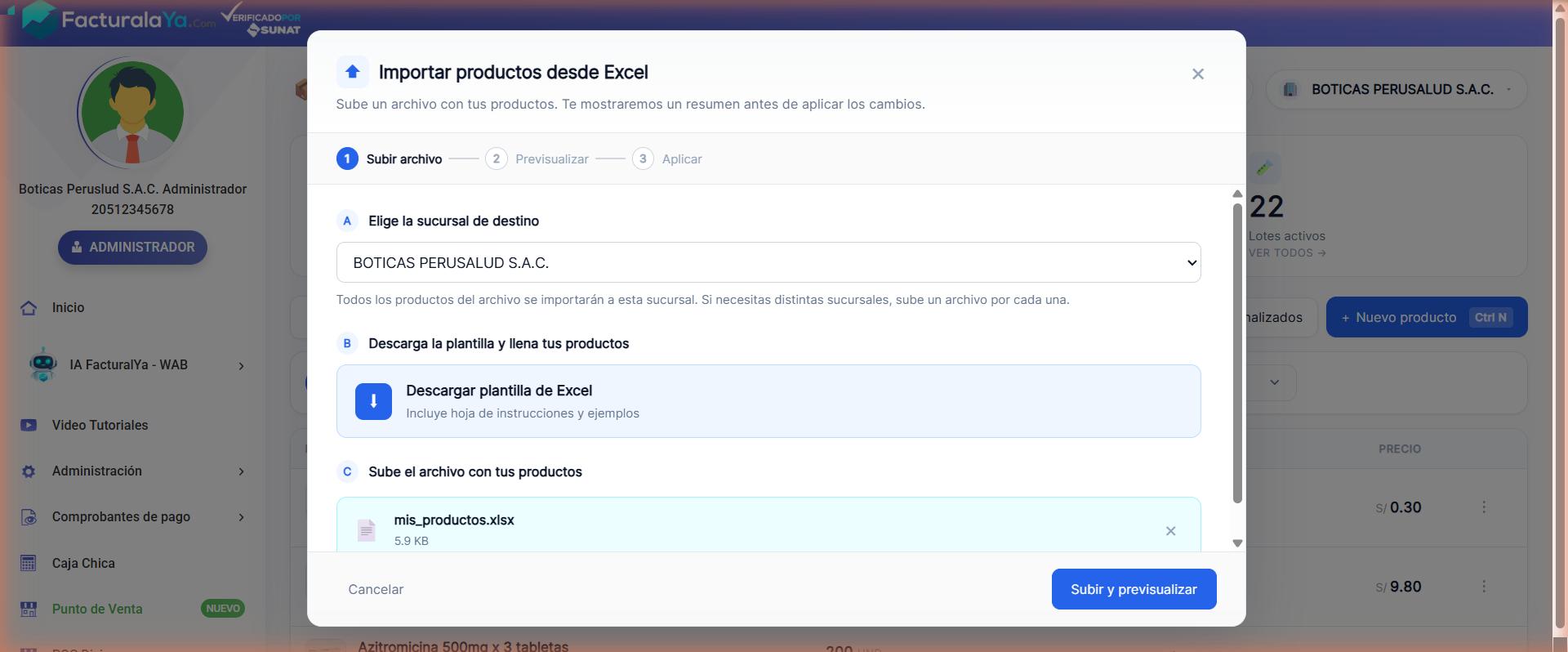Click the Lotes activos lot icon

[1264, 168]
